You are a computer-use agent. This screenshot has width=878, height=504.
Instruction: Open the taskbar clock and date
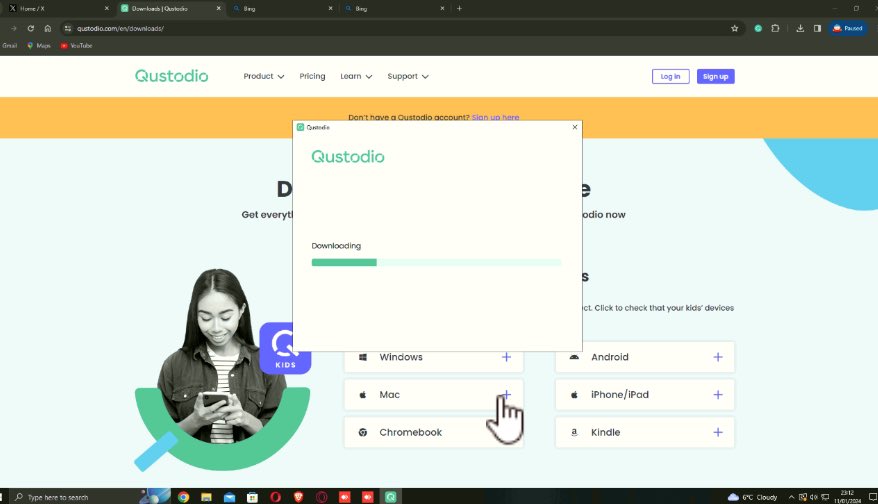click(x=847, y=497)
